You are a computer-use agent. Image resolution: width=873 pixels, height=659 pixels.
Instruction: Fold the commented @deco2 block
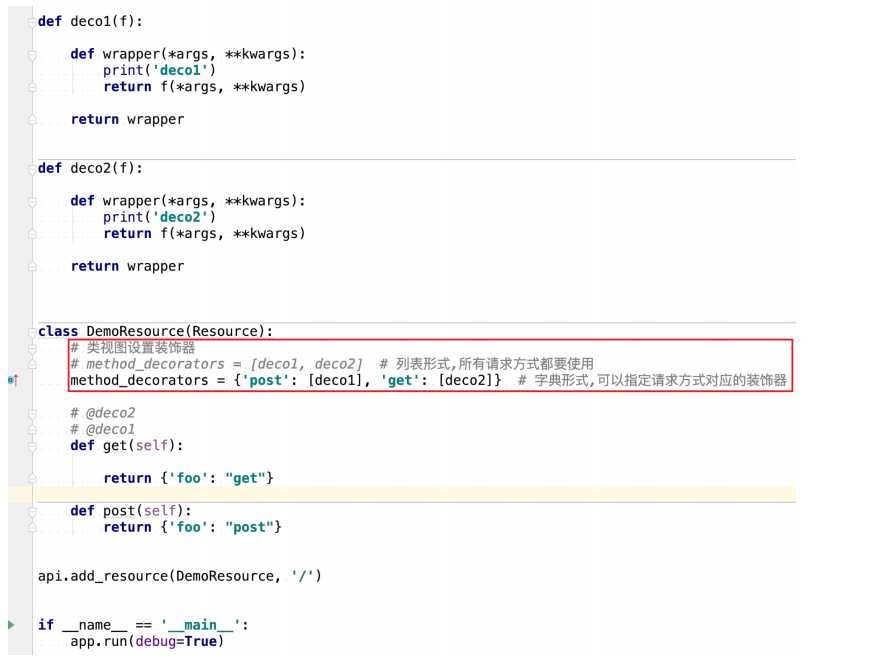[32, 414]
